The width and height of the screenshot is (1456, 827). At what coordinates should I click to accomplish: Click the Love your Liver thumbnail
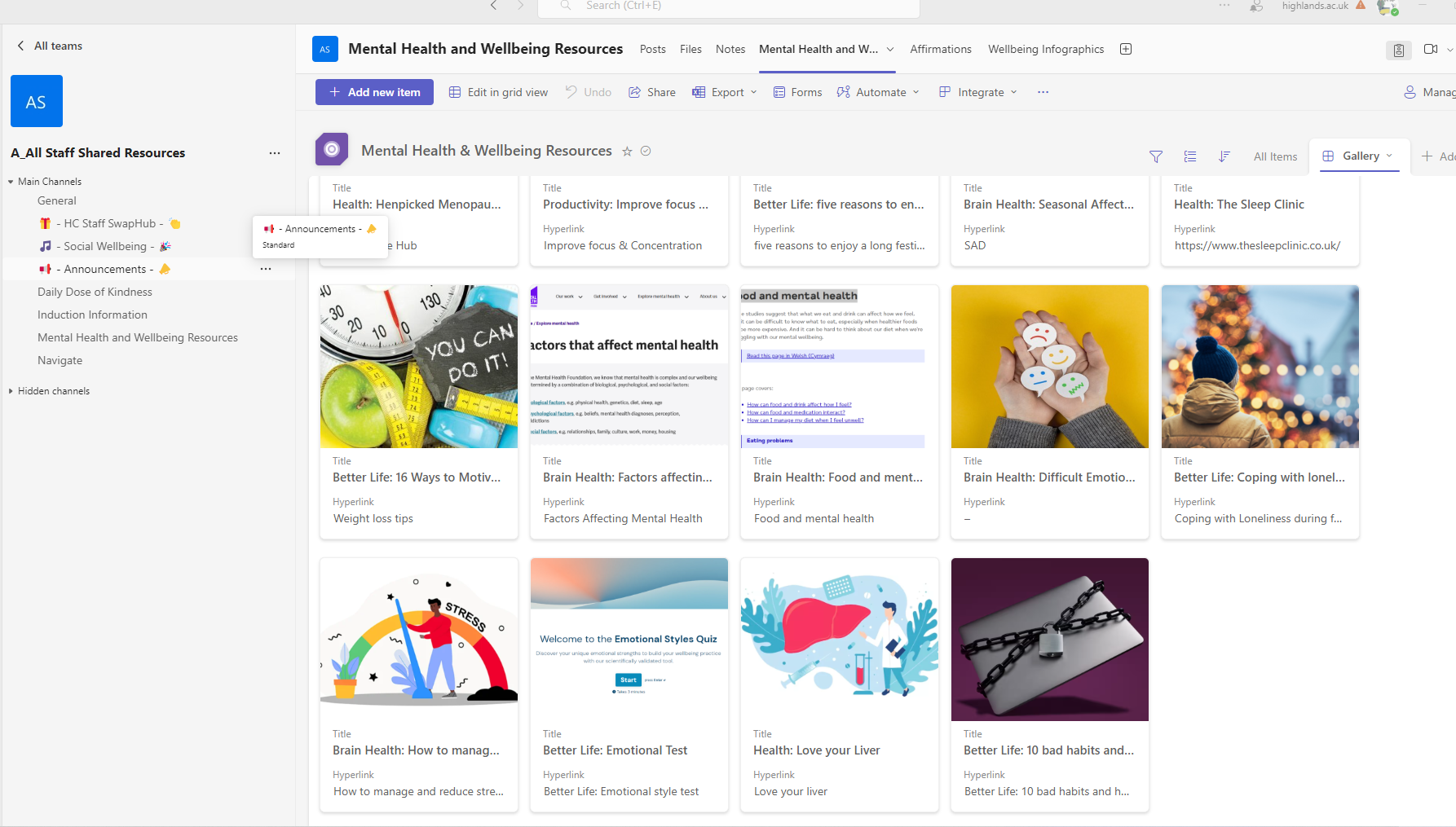coord(839,639)
